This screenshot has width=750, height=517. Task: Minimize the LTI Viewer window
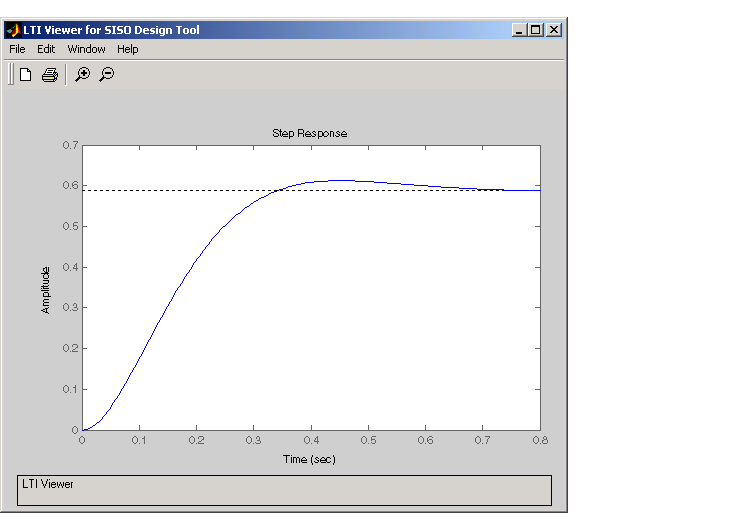pos(520,30)
